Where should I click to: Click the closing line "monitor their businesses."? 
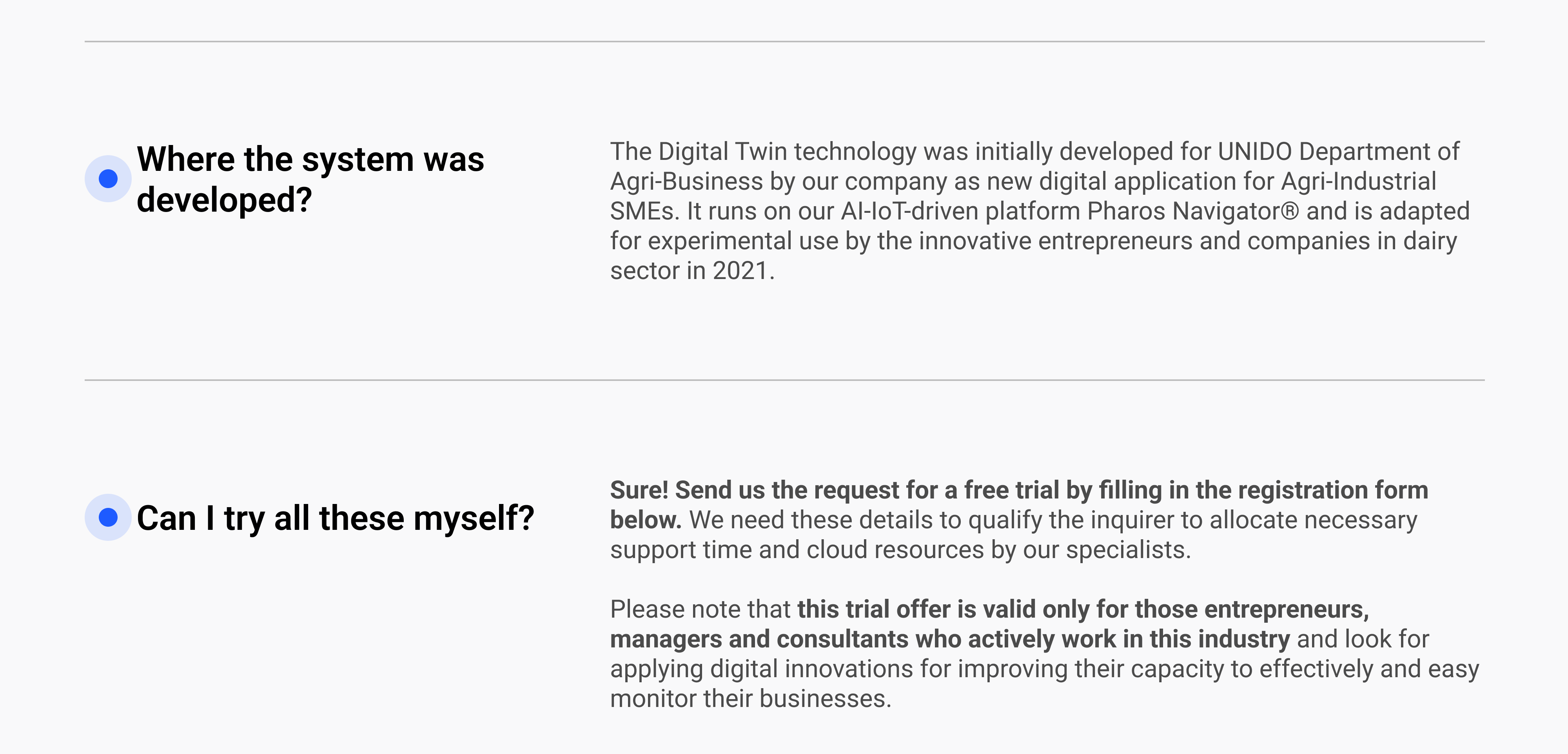pos(751,699)
